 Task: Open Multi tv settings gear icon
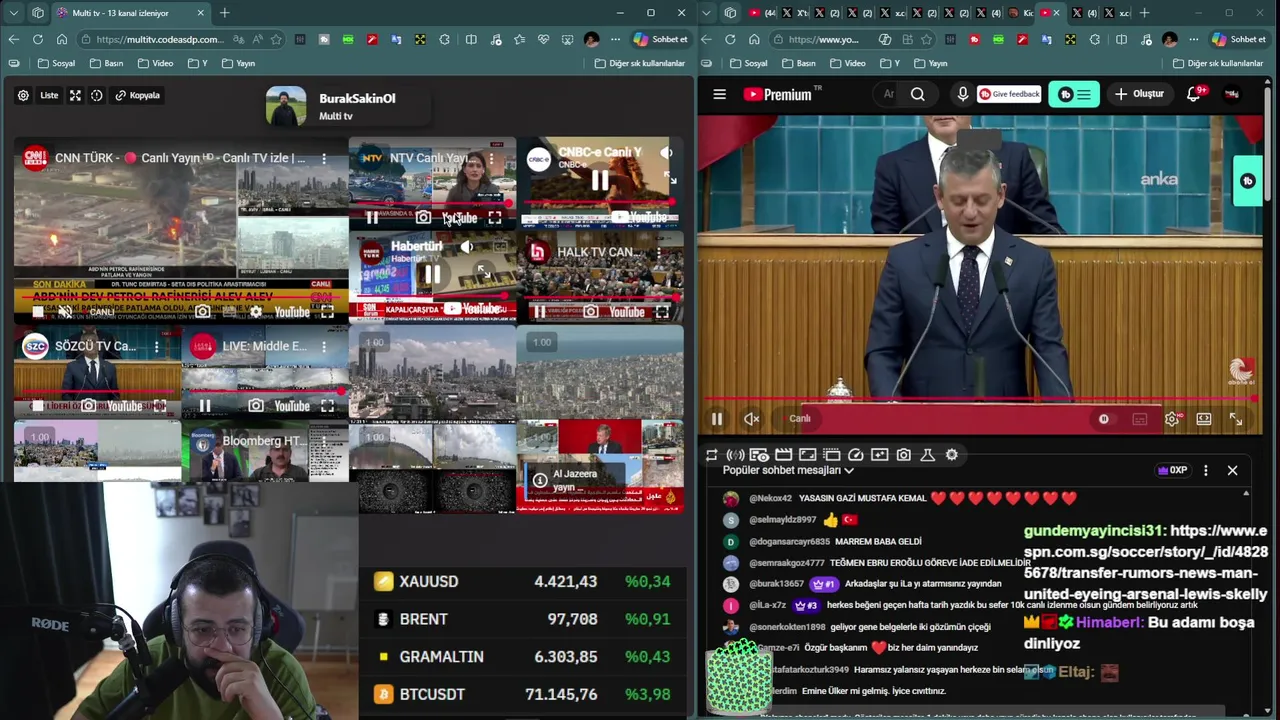[23, 95]
